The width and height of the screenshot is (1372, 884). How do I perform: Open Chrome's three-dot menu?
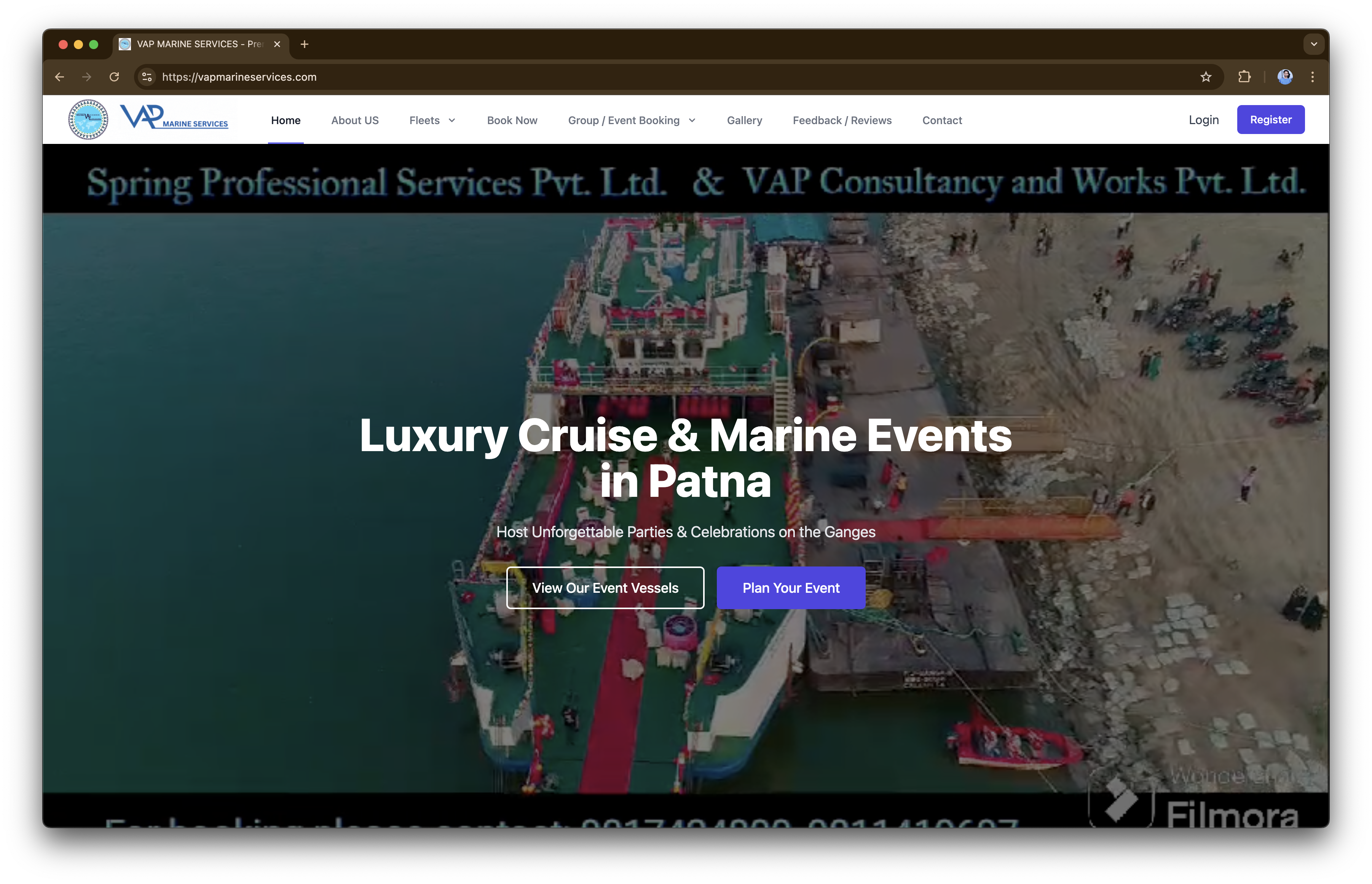tap(1312, 77)
